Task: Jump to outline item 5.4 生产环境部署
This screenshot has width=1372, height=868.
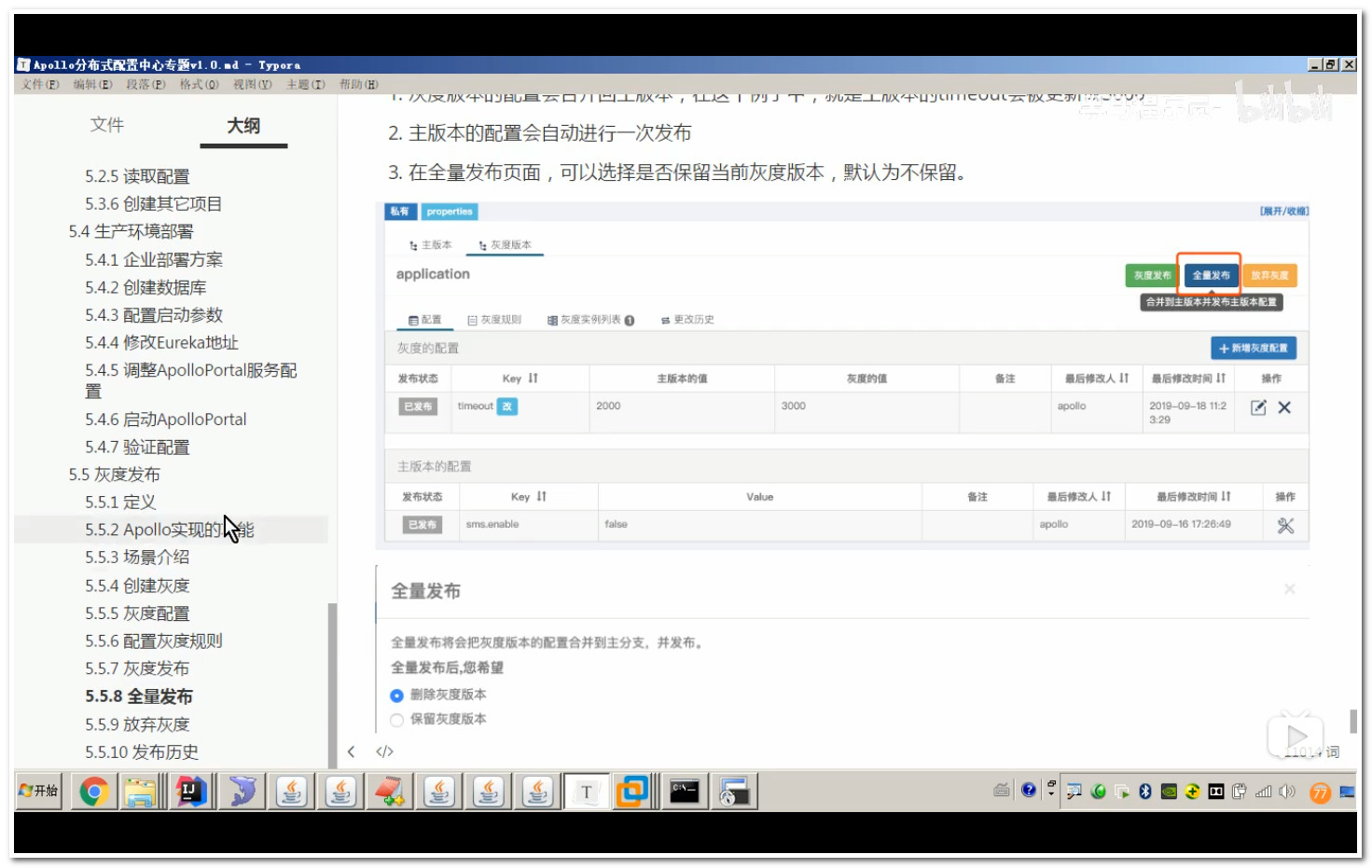Action: click(x=131, y=231)
